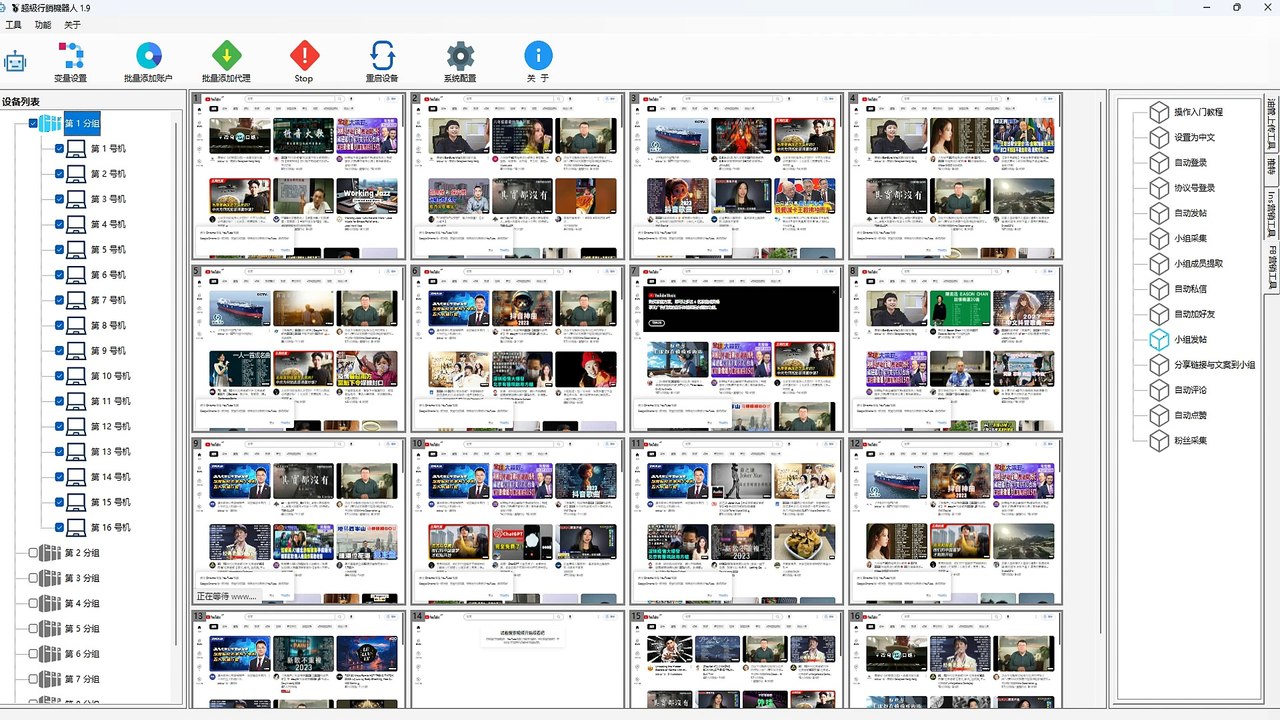Click the 设置为中文 label
Screen dimensions: 1280x720
click(1194, 137)
